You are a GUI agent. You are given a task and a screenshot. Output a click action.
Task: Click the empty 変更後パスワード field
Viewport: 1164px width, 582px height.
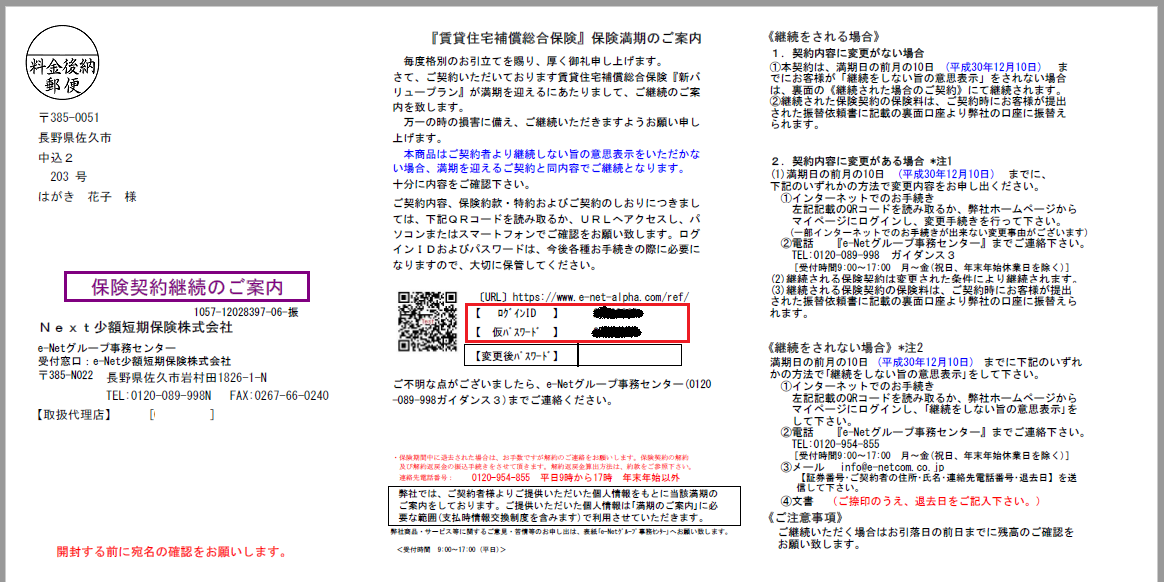click(629, 355)
